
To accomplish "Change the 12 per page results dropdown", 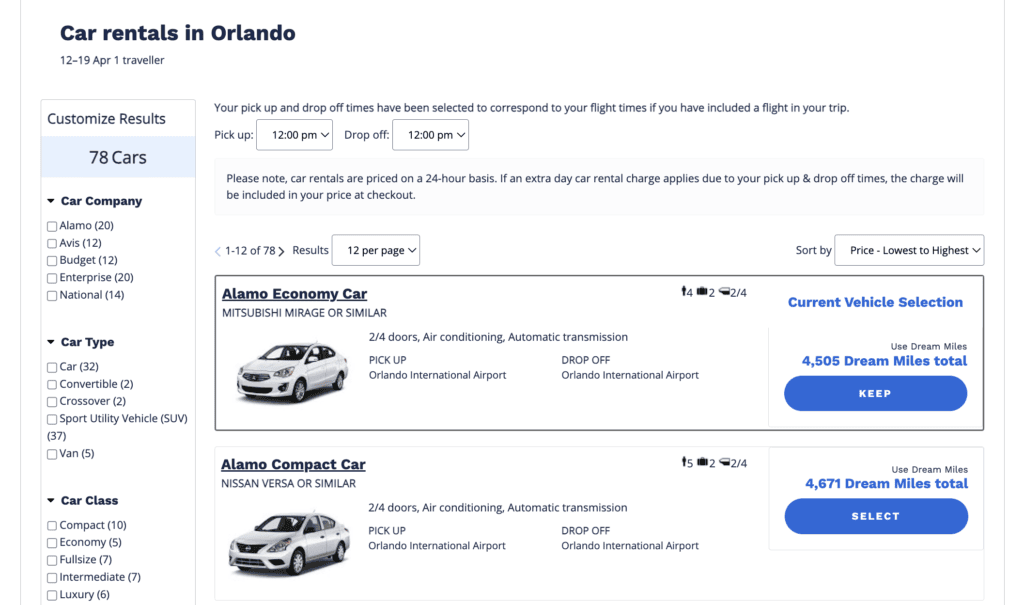I will tap(376, 251).
